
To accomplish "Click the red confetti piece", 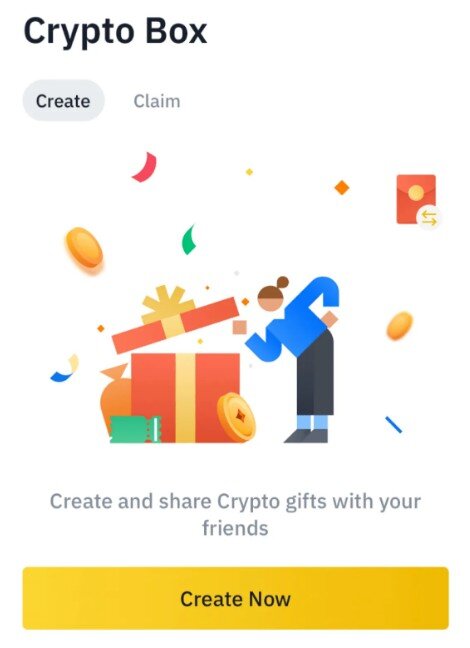I will (145, 167).
